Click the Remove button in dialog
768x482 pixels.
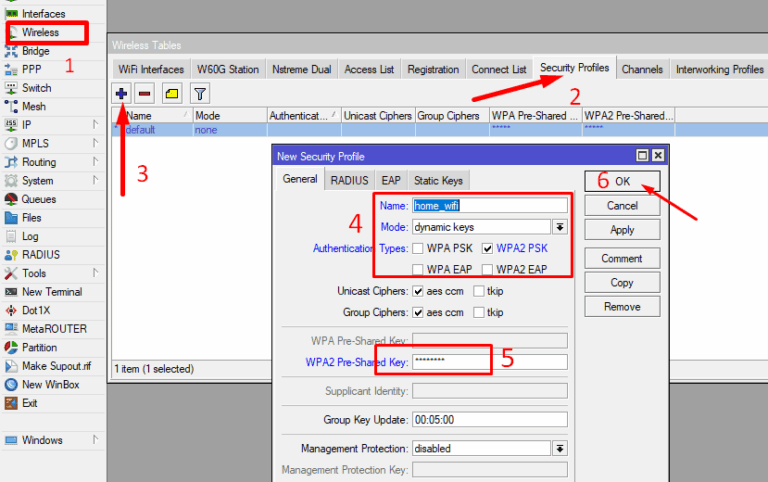622,307
